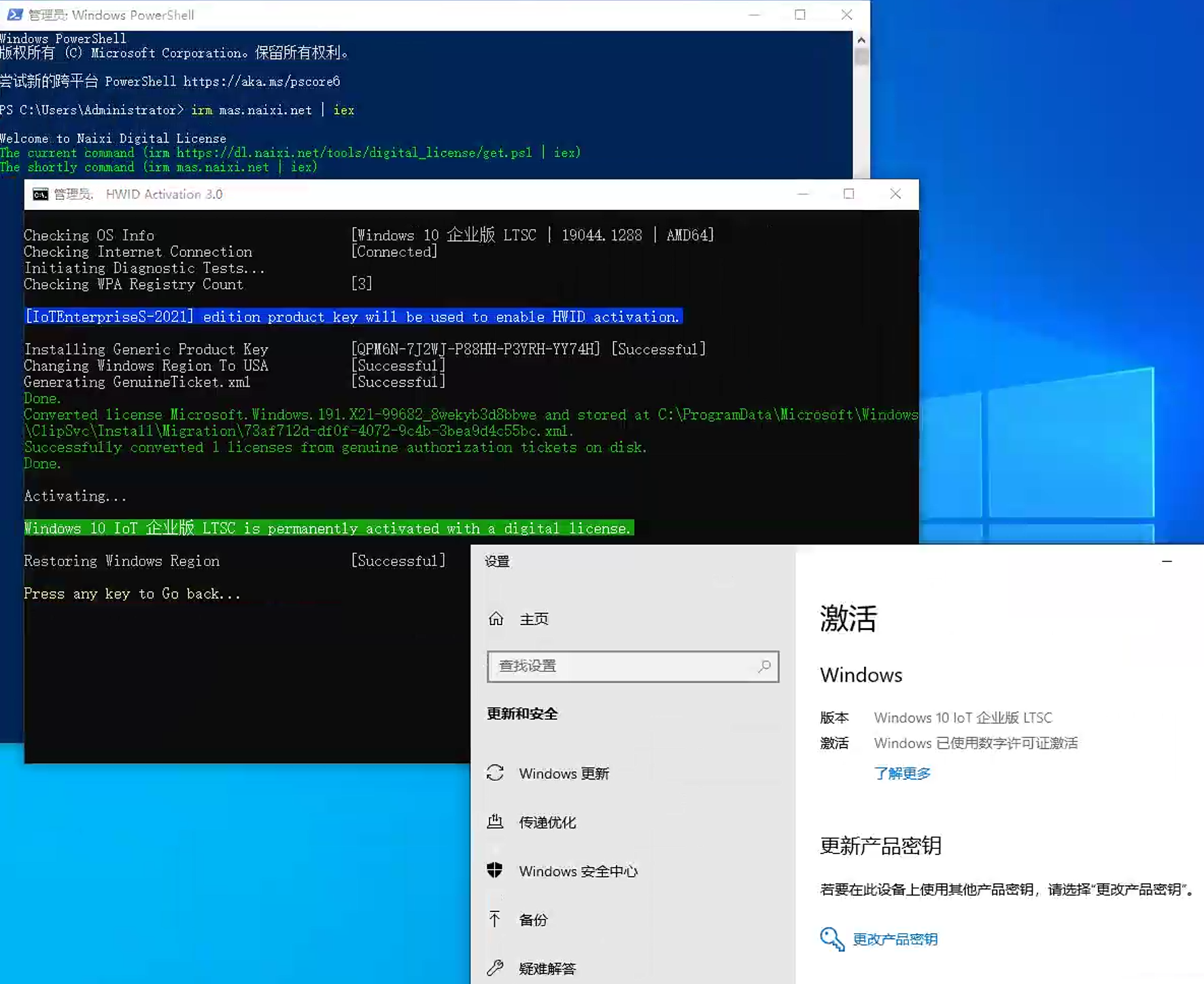Click the scrollbar up arrow in PowerShell
This screenshot has width=1204, height=984.
point(861,39)
